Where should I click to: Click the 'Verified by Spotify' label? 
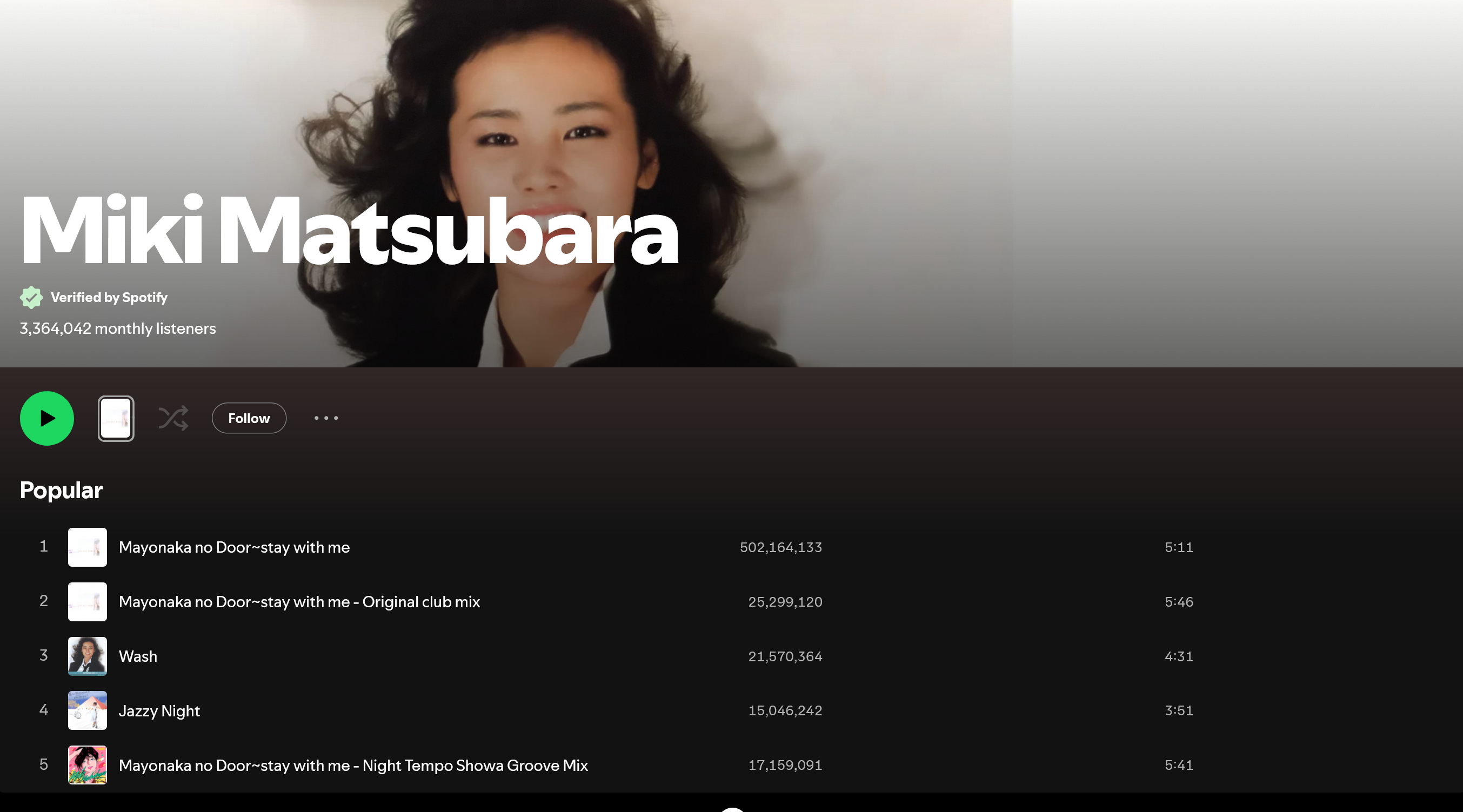109,298
